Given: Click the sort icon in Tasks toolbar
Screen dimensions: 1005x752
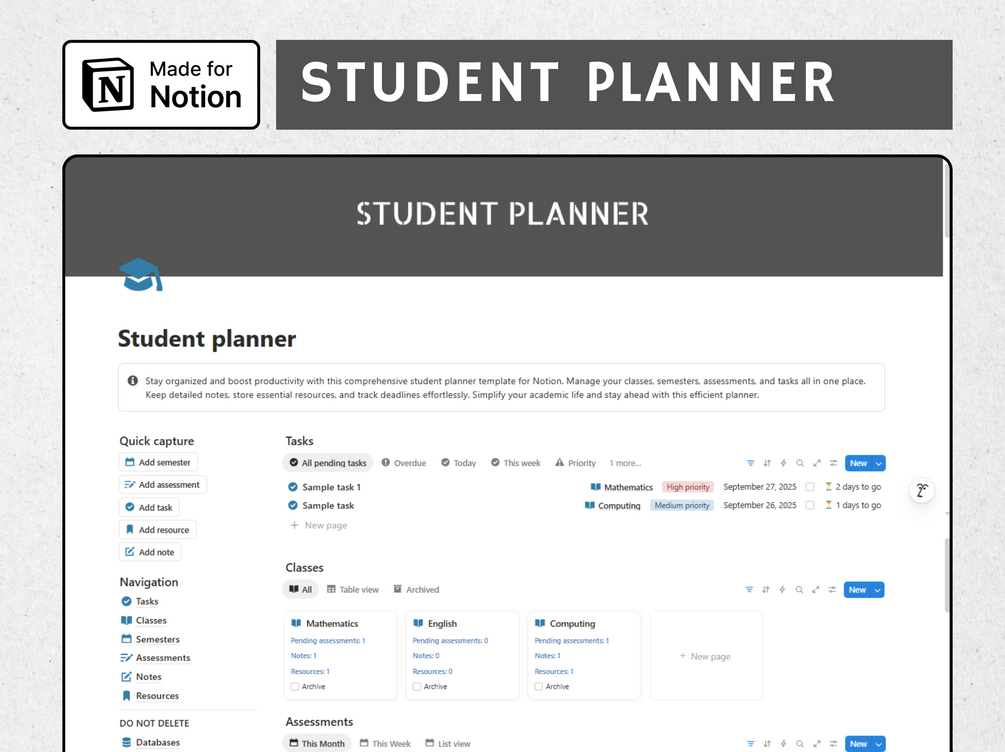Looking at the screenshot, I should pos(767,463).
